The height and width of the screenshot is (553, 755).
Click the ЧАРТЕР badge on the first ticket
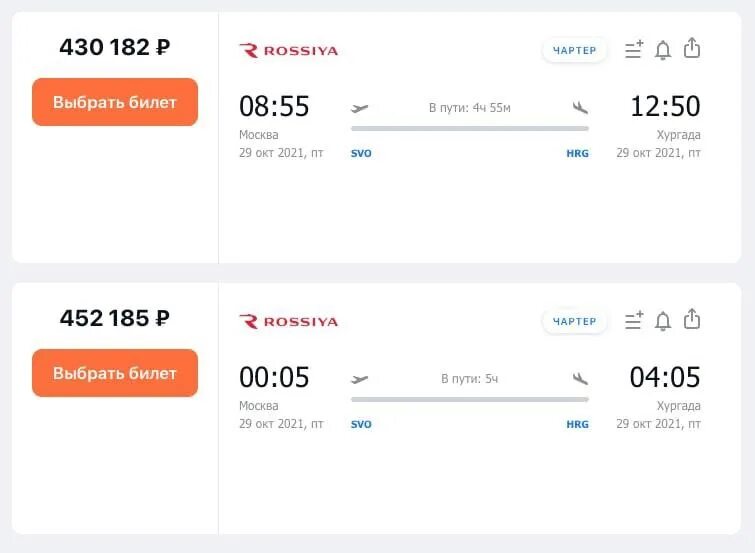pos(574,51)
